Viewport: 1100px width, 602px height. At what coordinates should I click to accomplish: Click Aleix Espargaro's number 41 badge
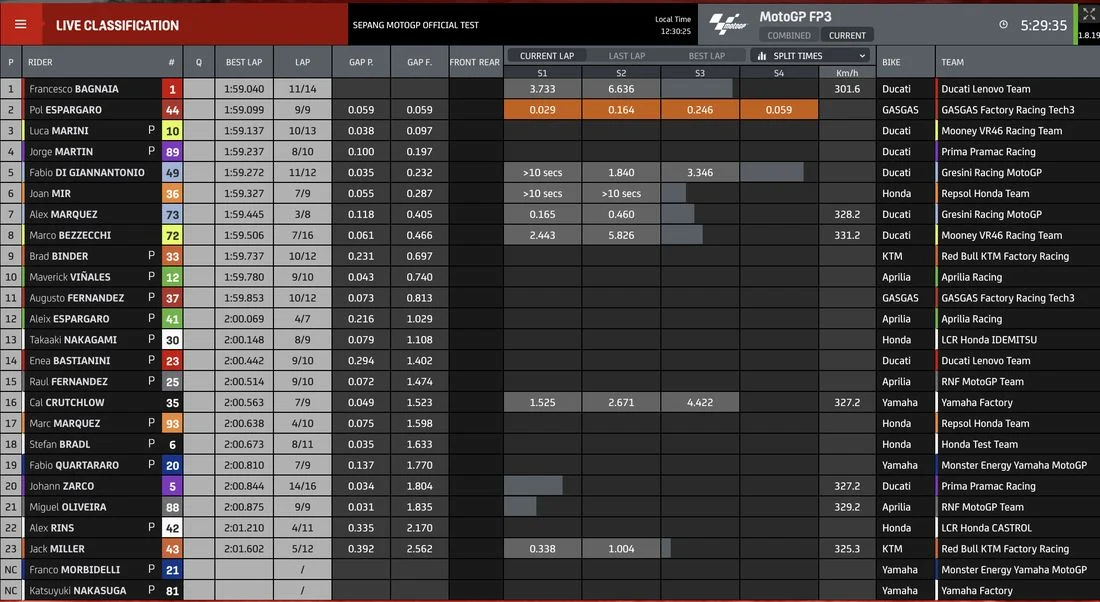point(172,319)
